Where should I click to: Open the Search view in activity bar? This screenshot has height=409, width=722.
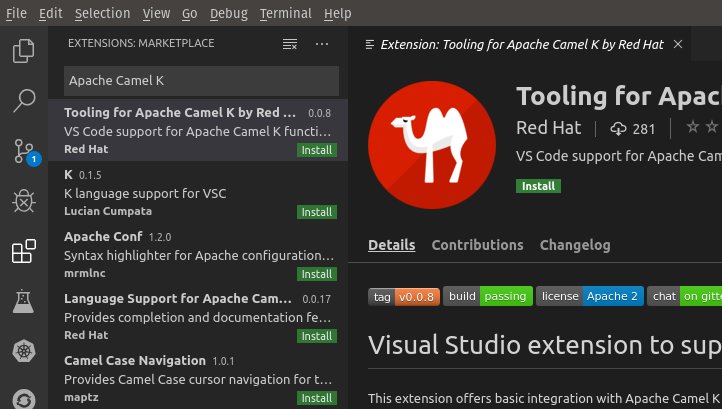(23, 100)
